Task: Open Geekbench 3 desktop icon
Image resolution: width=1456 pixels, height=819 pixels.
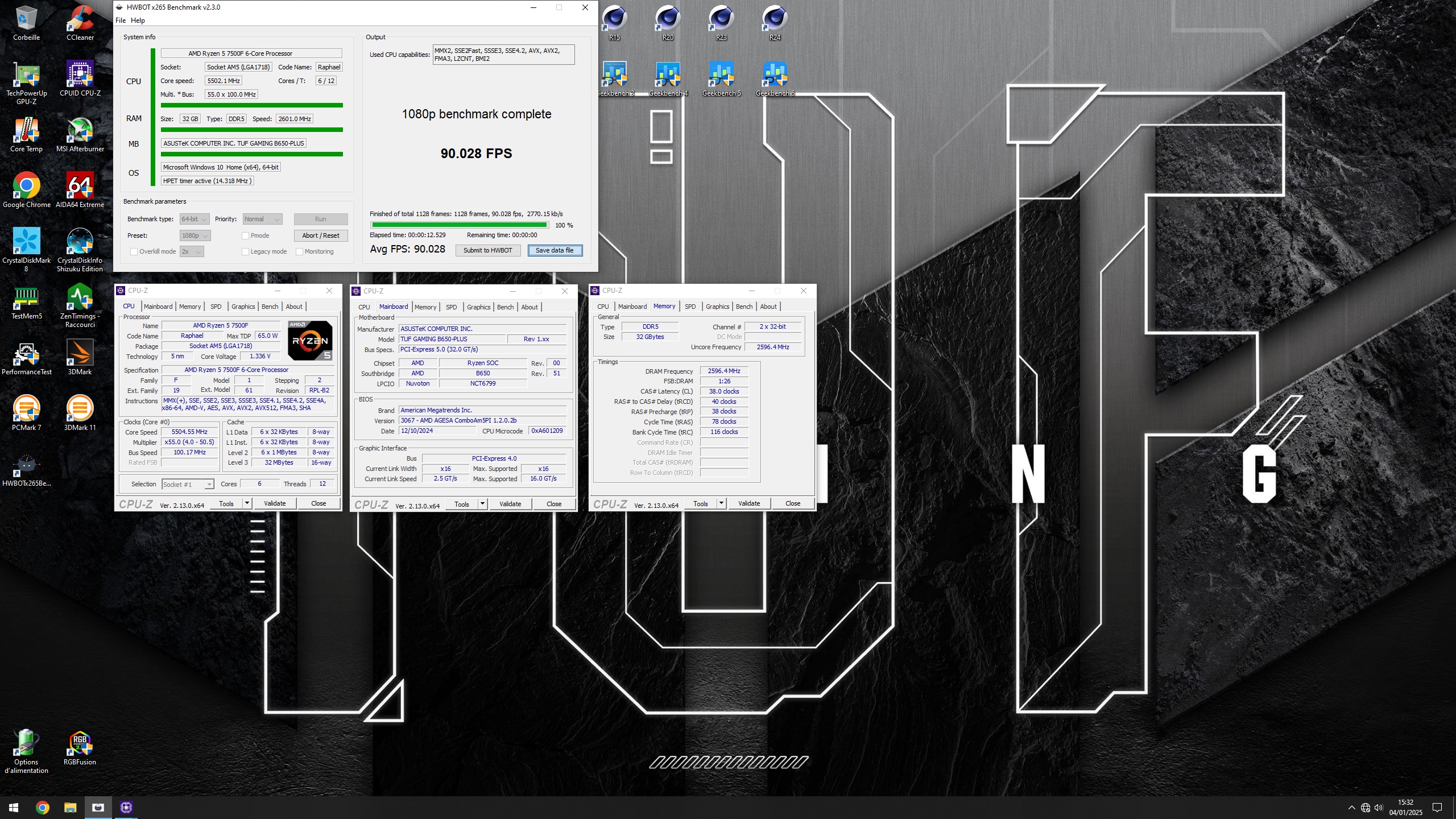Action: tap(614, 78)
